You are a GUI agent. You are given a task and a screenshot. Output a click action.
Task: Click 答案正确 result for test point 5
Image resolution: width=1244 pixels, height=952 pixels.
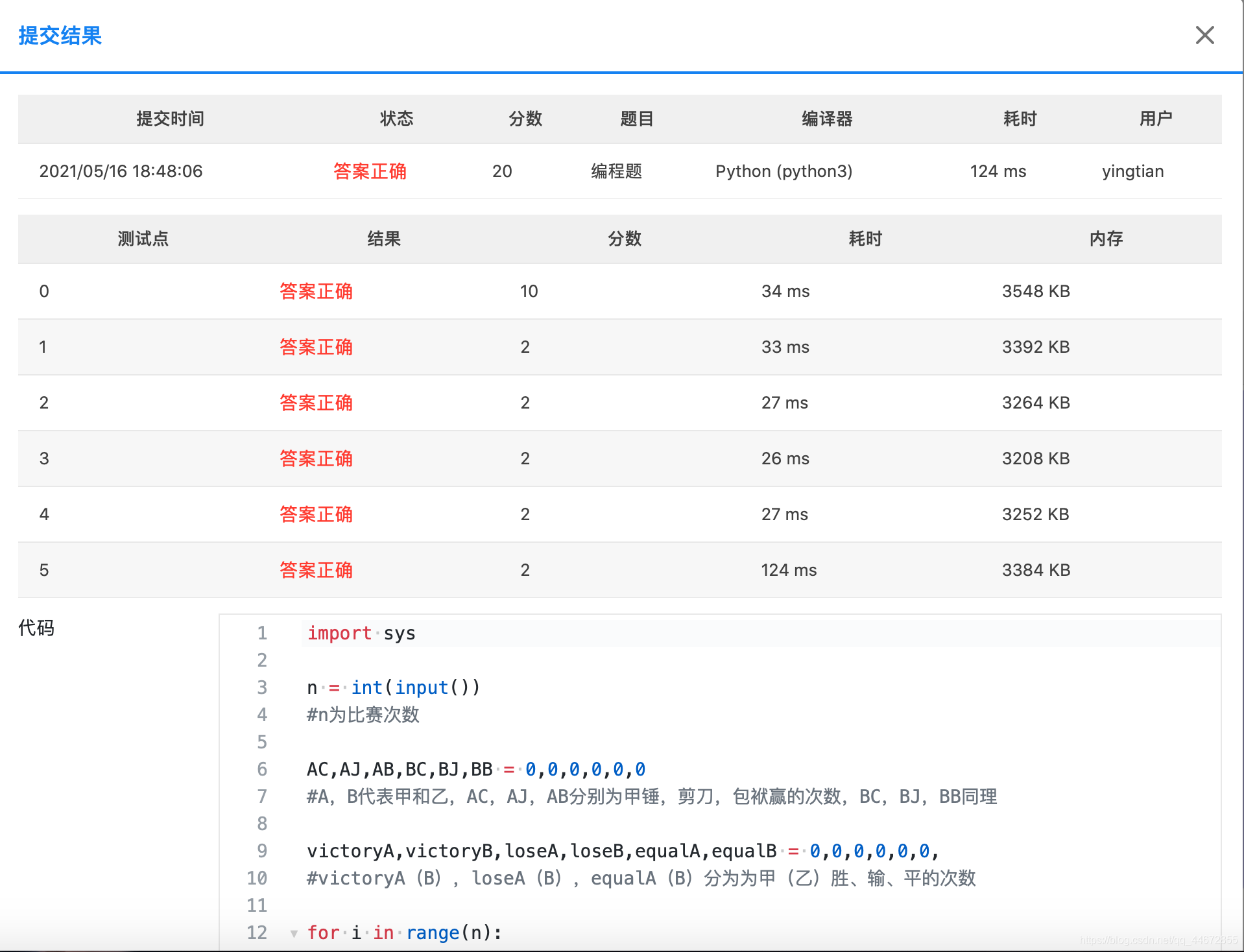[x=316, y=570]
